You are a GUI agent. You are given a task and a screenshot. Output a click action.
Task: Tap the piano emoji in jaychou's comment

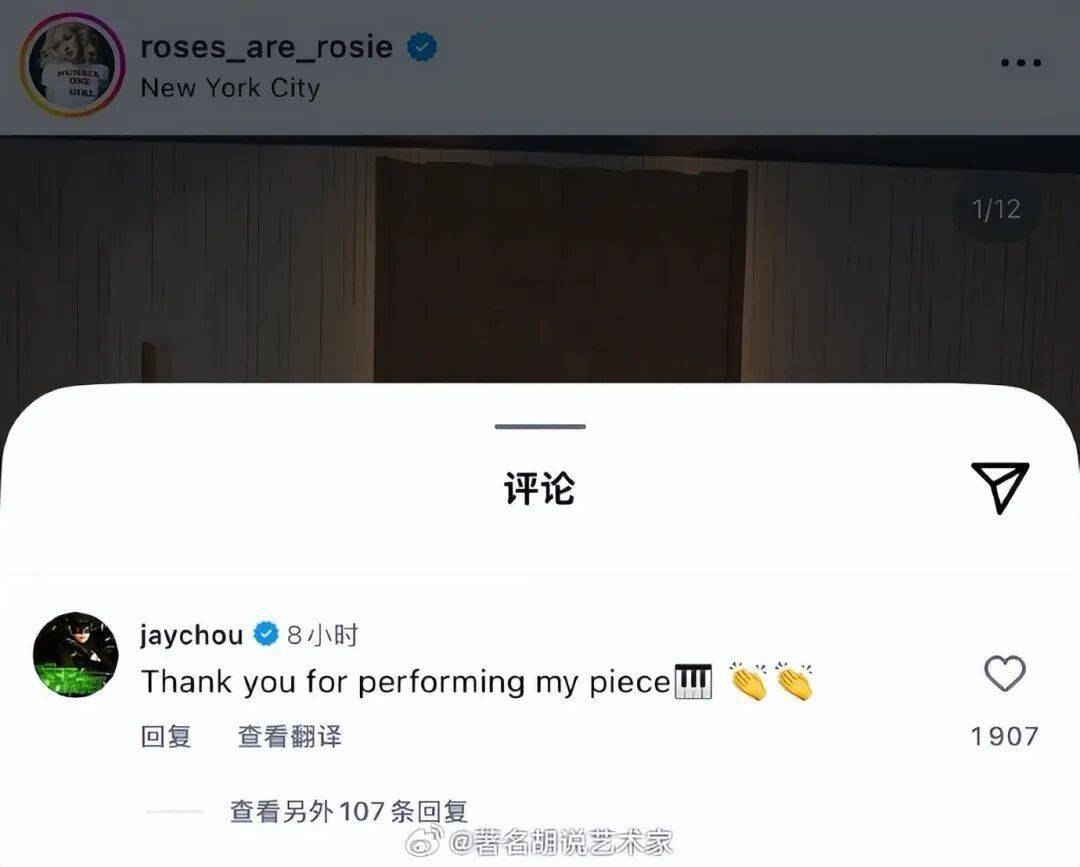coord(693,681)
